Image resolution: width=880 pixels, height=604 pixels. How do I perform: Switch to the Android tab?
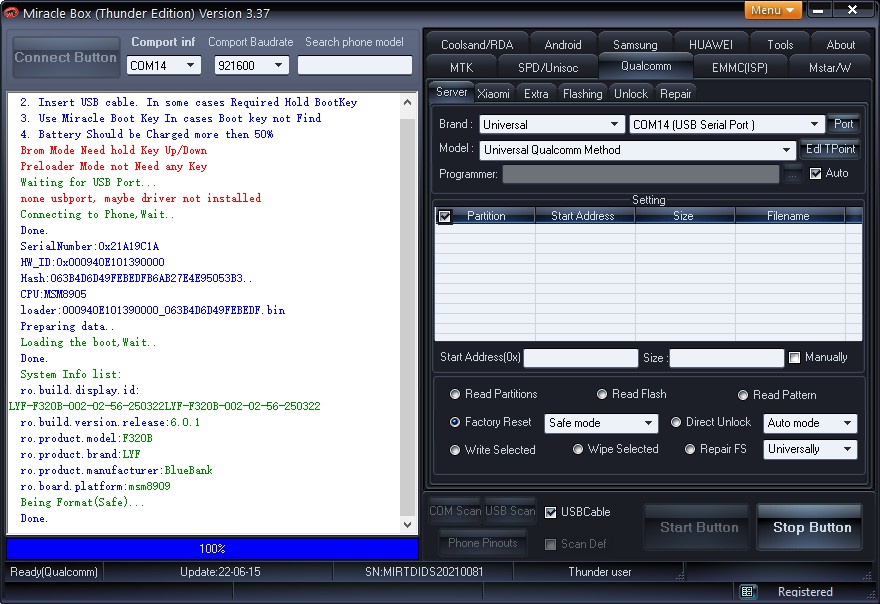[563, 44]
